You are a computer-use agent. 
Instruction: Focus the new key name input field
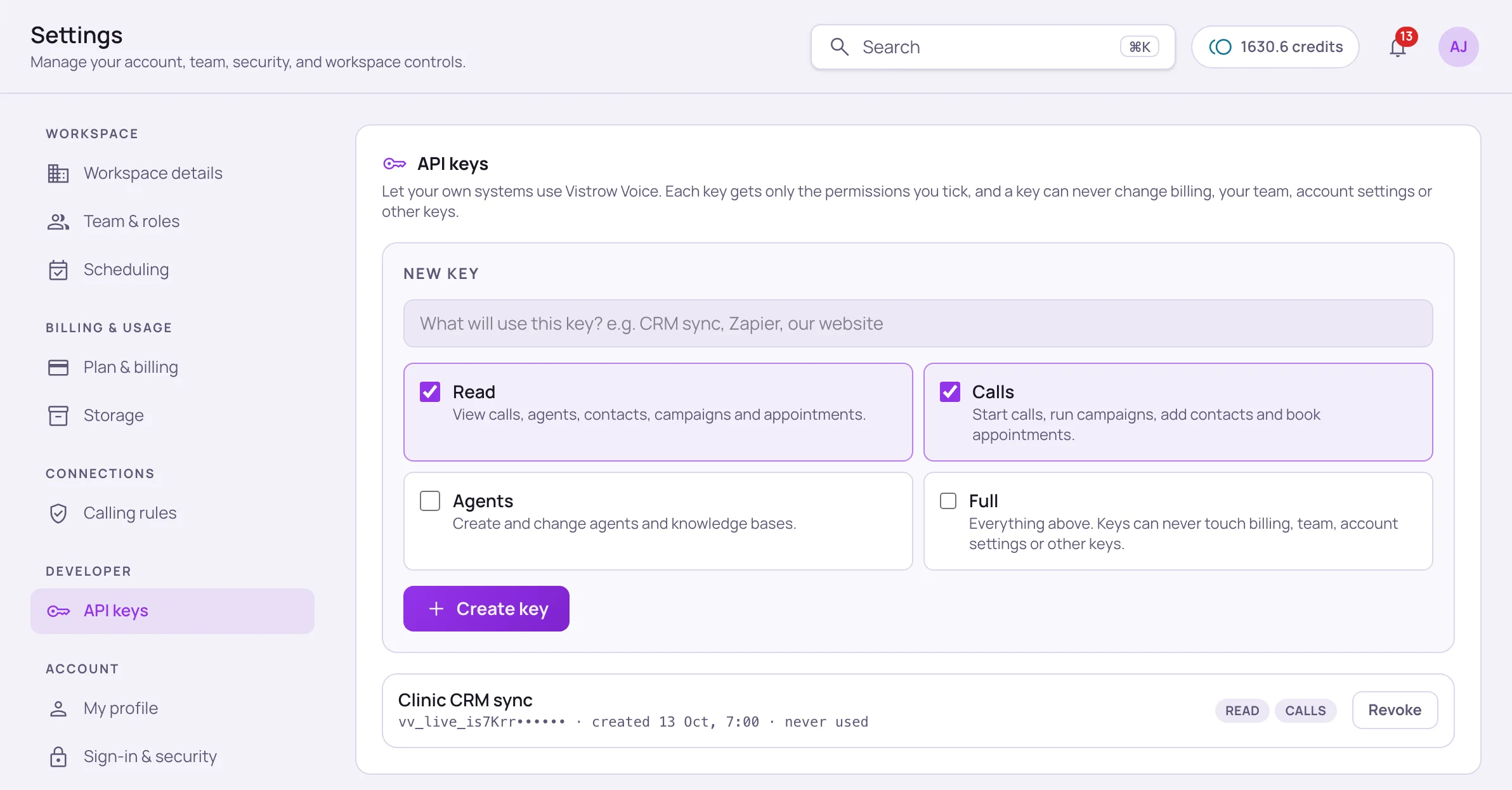coord(918,323)
